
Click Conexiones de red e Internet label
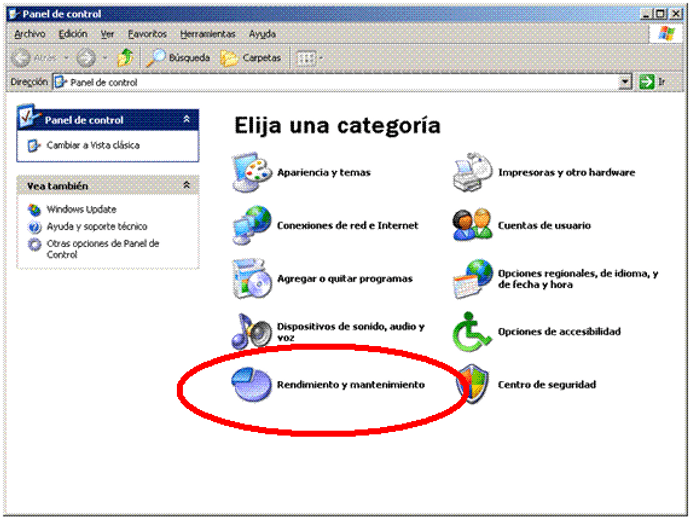point(348,225)
